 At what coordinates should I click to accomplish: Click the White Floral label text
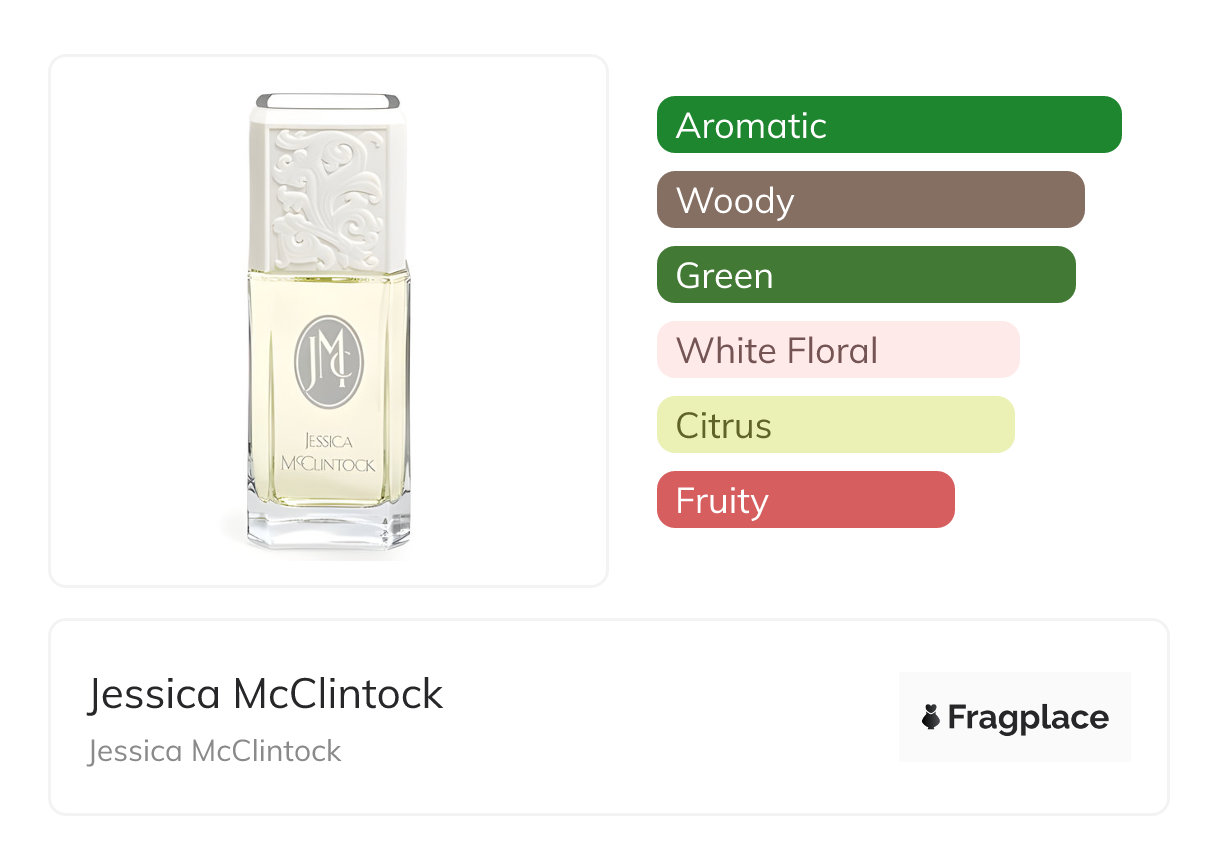point(777,351)
